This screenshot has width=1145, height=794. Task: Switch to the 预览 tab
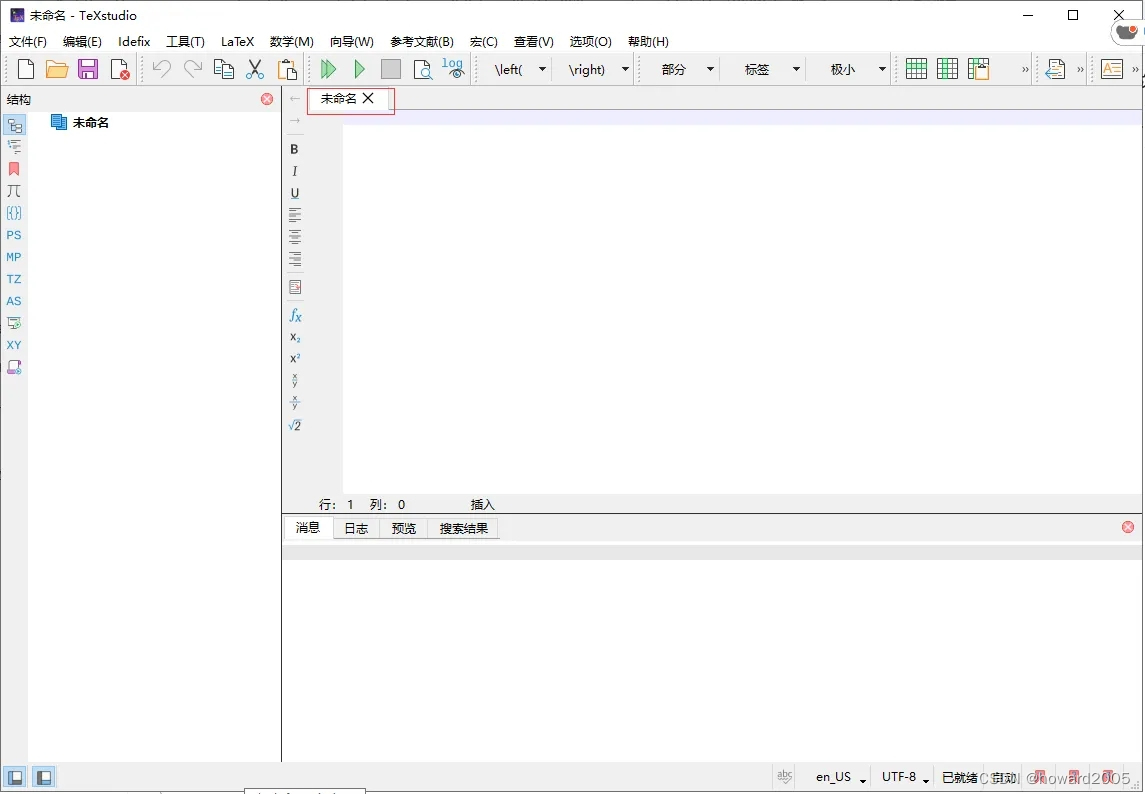(x=404, y=528)
